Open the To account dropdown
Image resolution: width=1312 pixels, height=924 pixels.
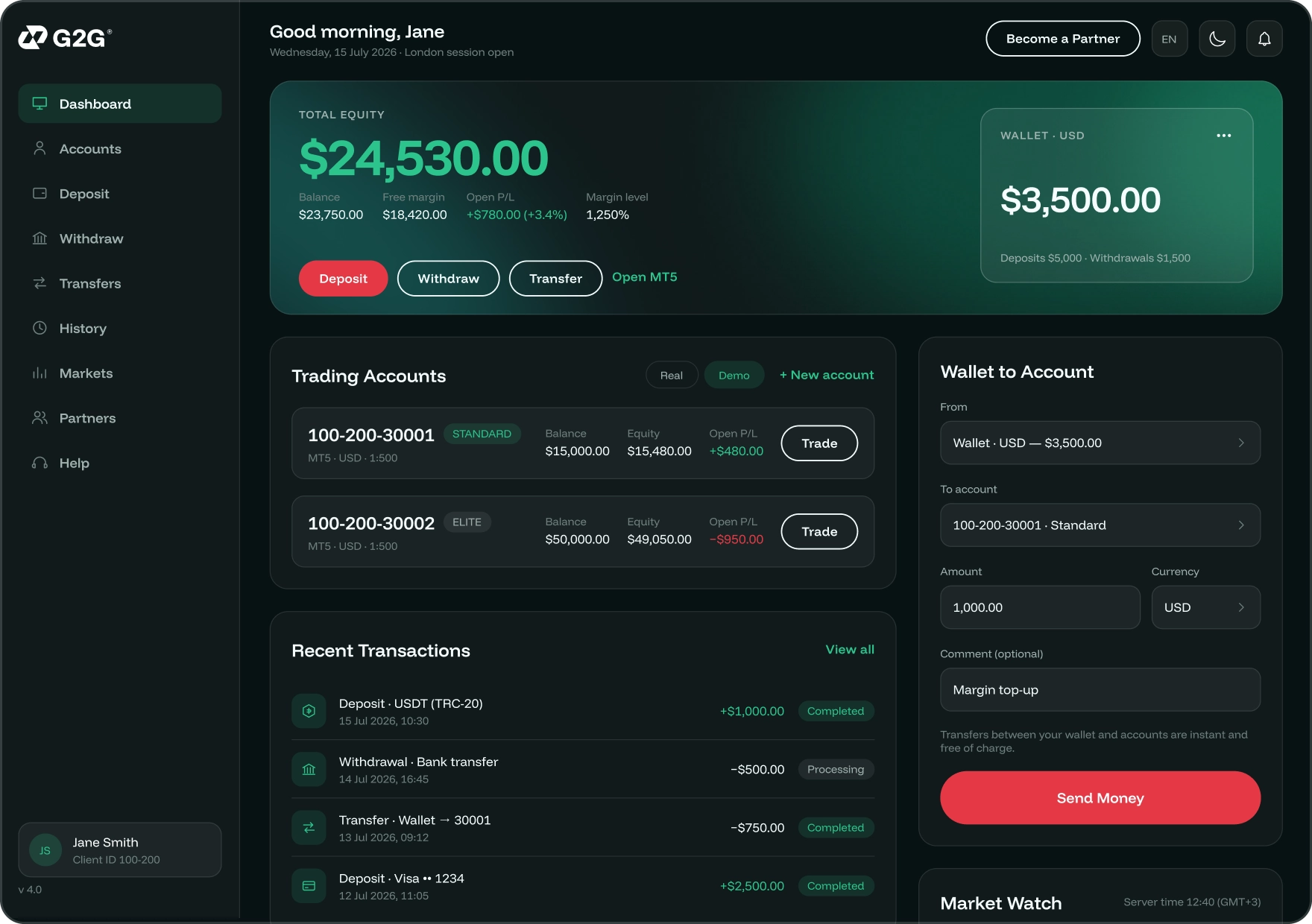point(1100,525)
